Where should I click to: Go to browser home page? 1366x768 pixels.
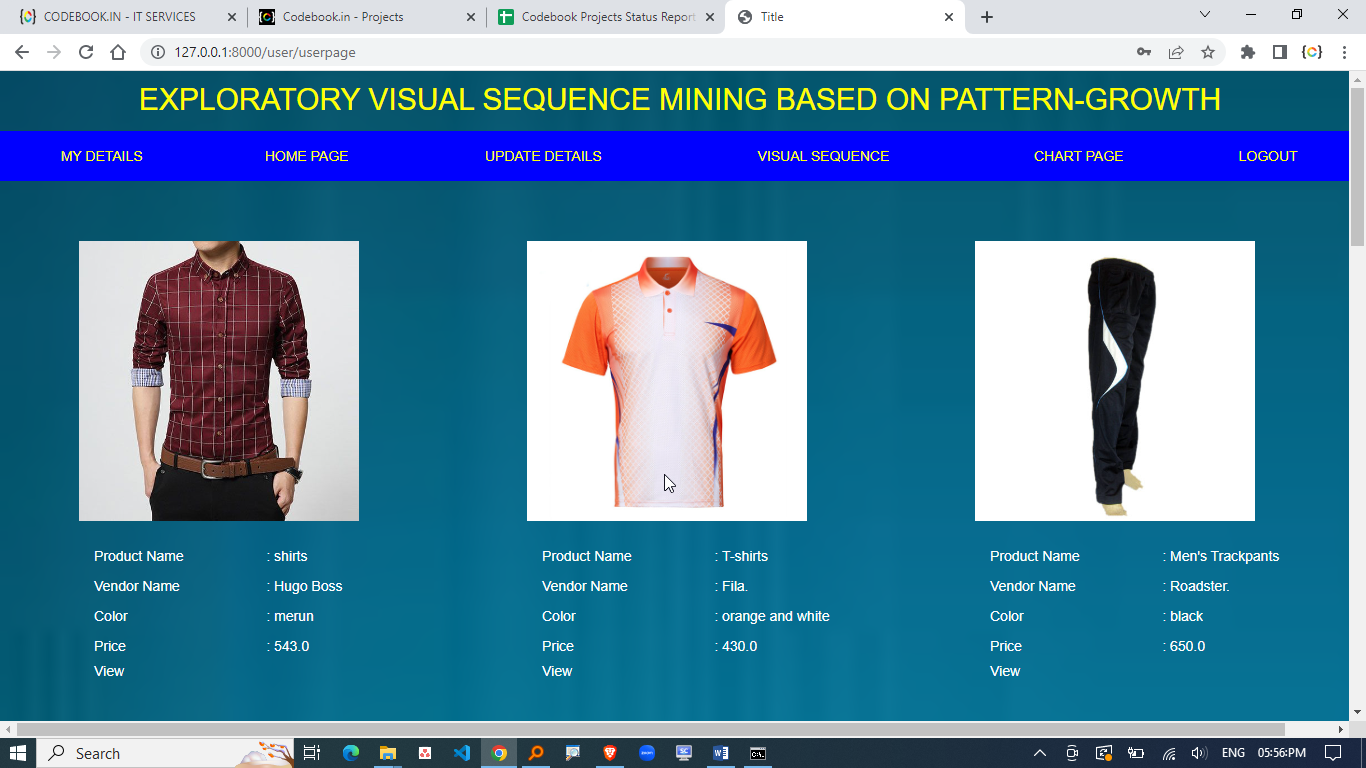[x=118, y=52]
